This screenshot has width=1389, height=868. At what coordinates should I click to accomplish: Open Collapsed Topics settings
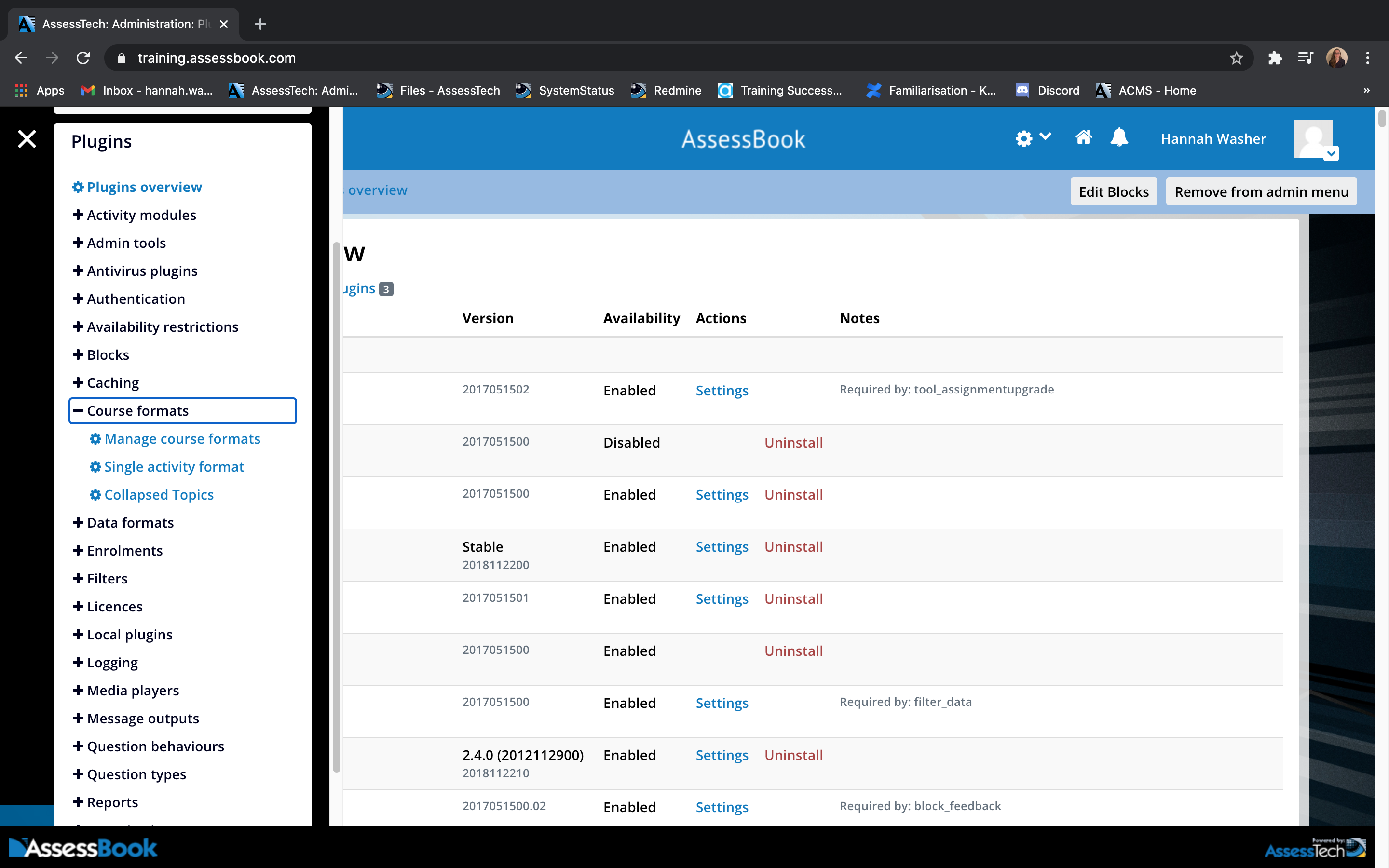point(151,495)
